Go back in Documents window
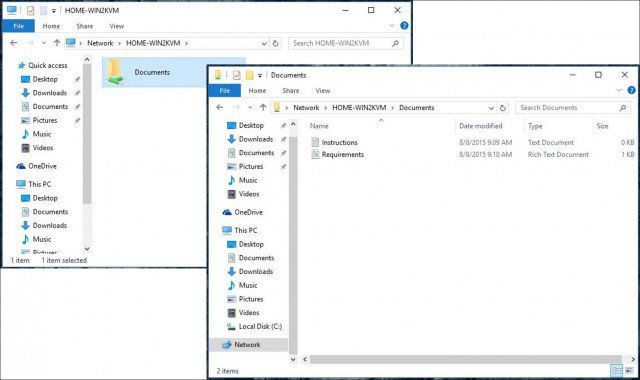This screenshot has height=380, width=640. pyautogui.click(x=220, y=107)
